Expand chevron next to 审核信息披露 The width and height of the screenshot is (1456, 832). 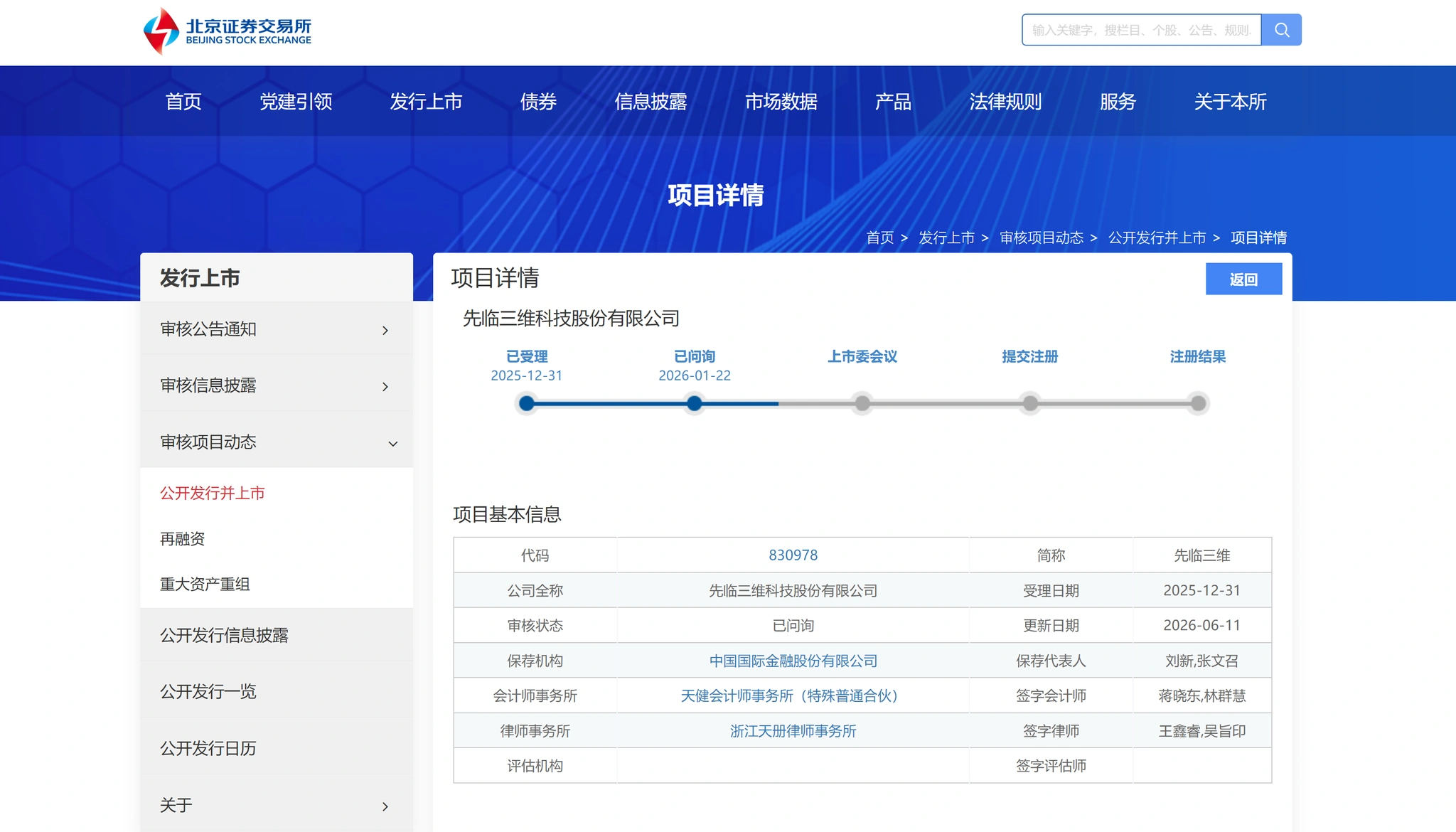point(385,386)
